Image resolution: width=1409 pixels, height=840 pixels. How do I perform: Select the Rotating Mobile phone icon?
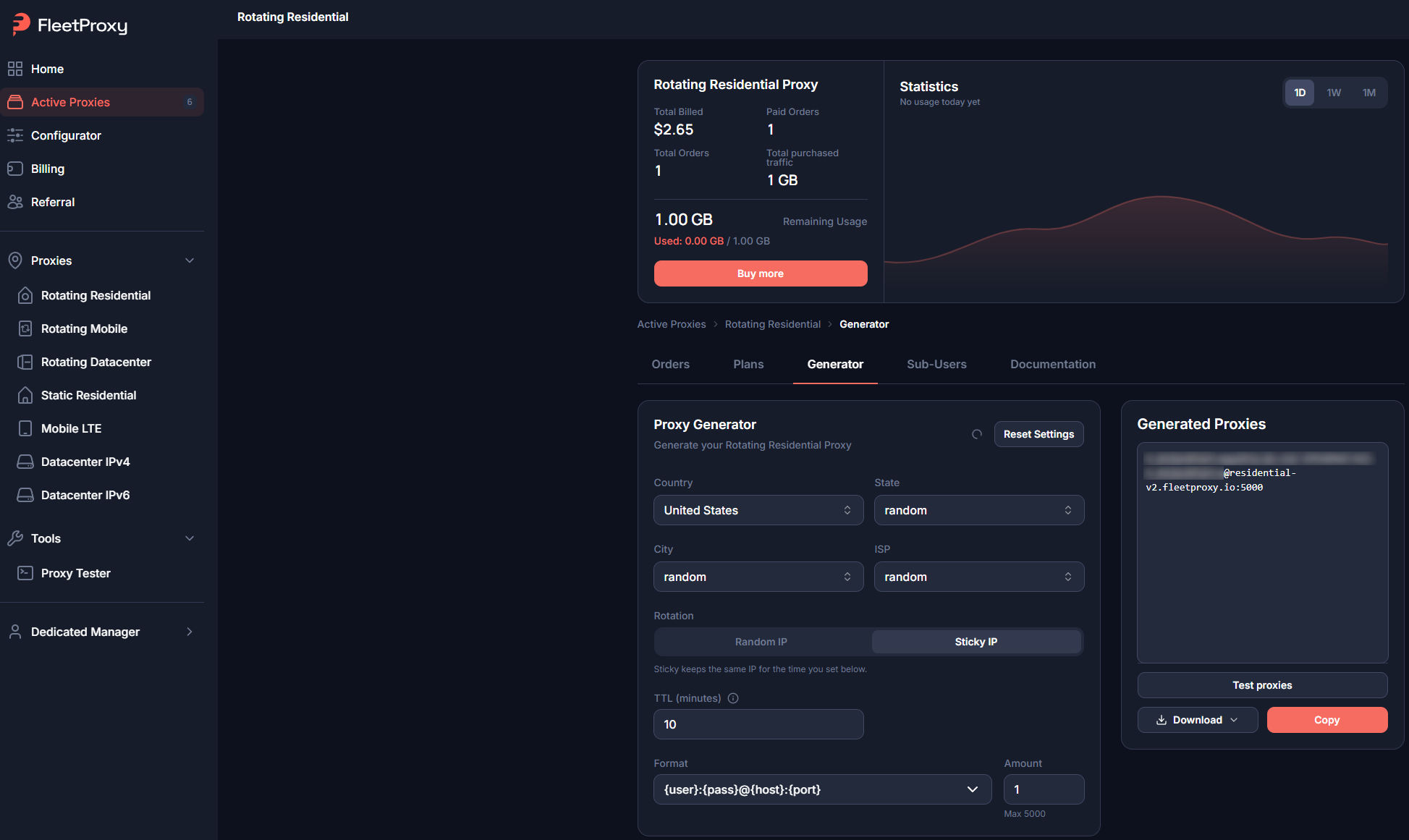pos(25,328)
